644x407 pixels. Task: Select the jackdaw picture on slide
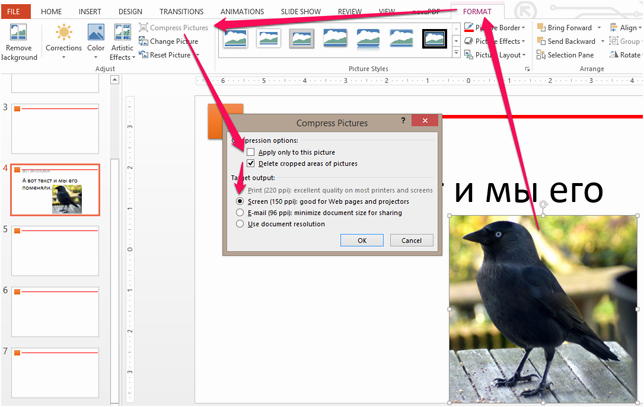tap(543, 309)
